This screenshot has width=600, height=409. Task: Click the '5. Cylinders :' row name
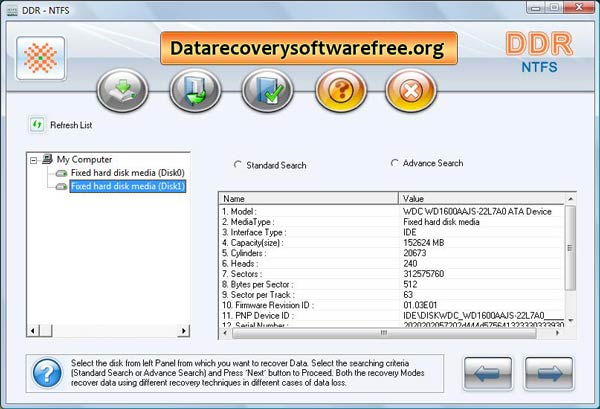point(244,253)
